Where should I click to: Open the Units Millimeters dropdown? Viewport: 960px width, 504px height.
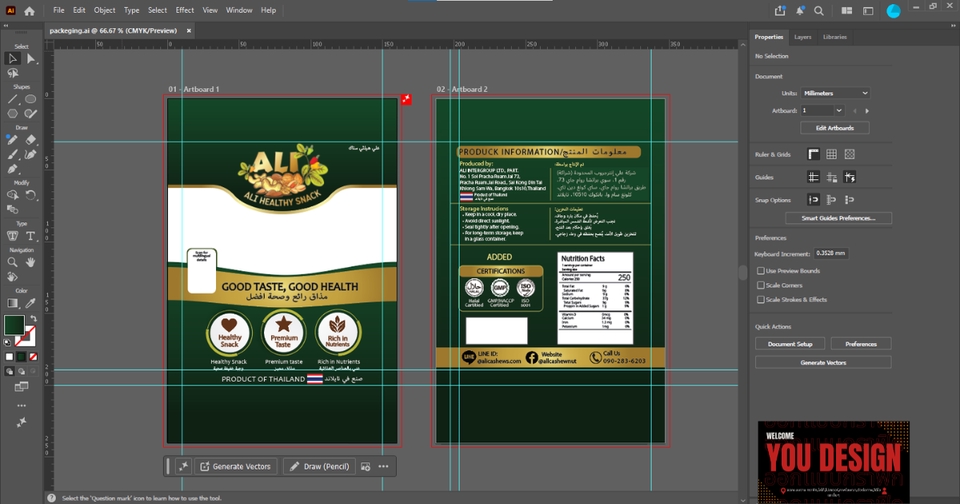(x=835, y=93)
